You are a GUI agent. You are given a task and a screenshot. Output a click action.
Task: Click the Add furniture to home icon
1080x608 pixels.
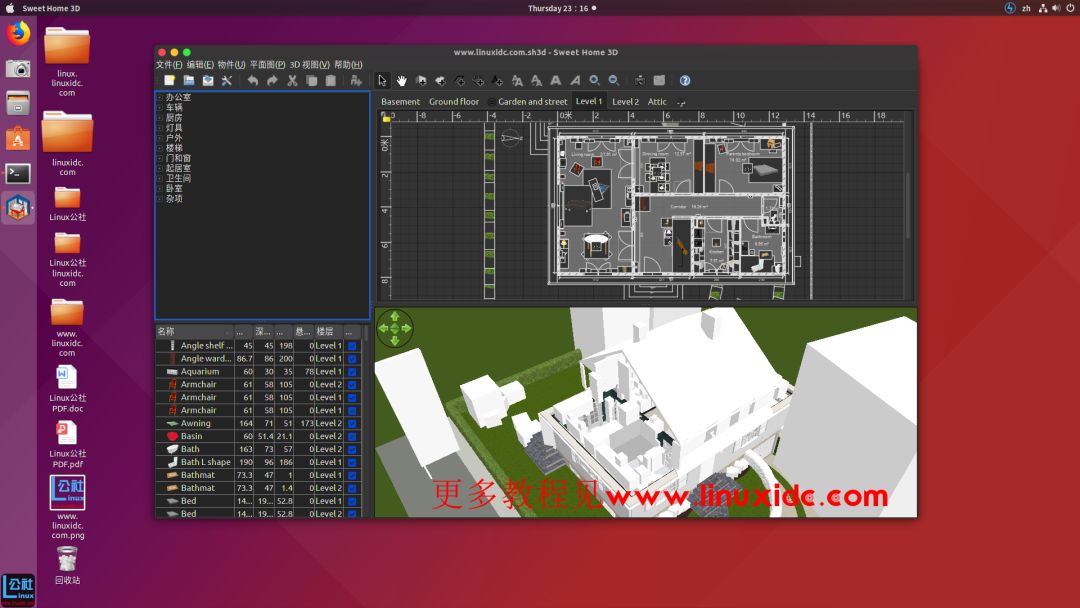point(356,81)
